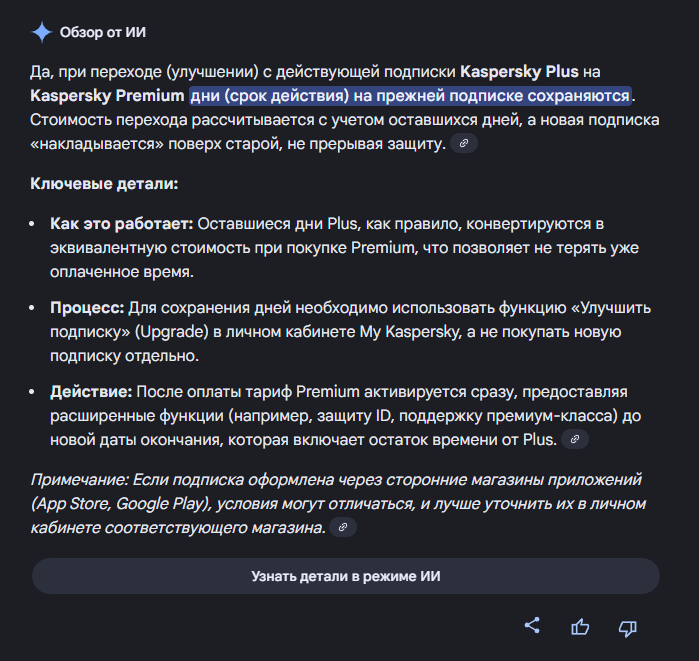Click bold «Kaspersky Plus» in first paragraph
699x661 pixels.
tap(519, 72)
